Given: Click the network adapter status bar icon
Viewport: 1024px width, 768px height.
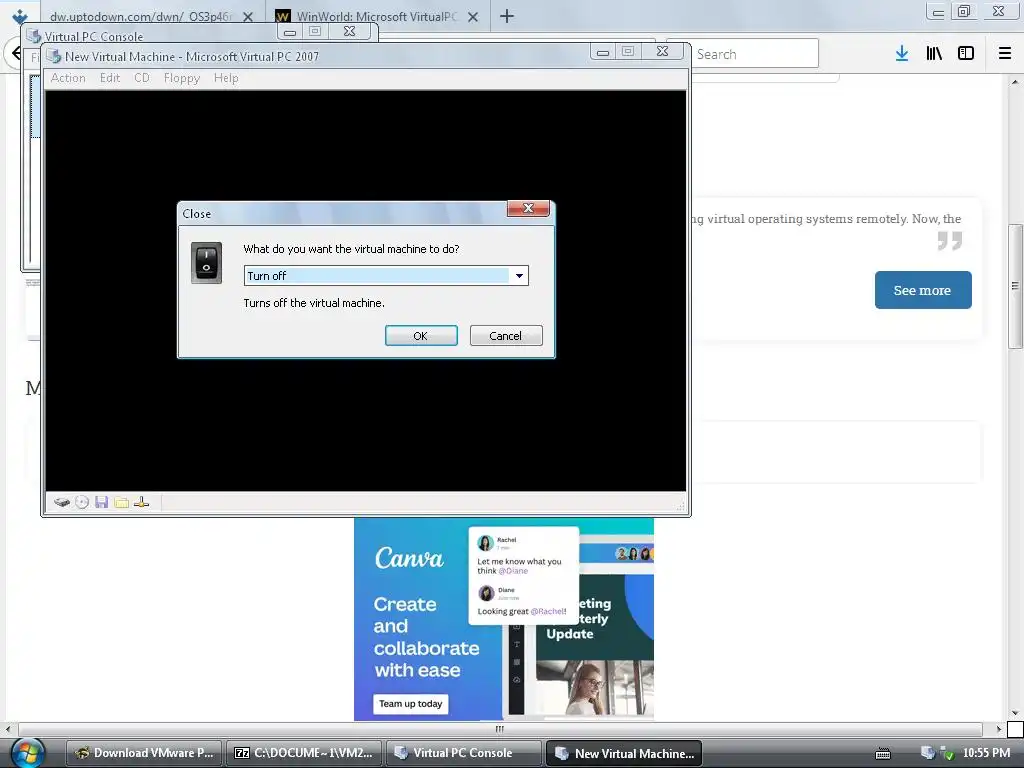Looking at the screenshot, I should click(142, 502).
